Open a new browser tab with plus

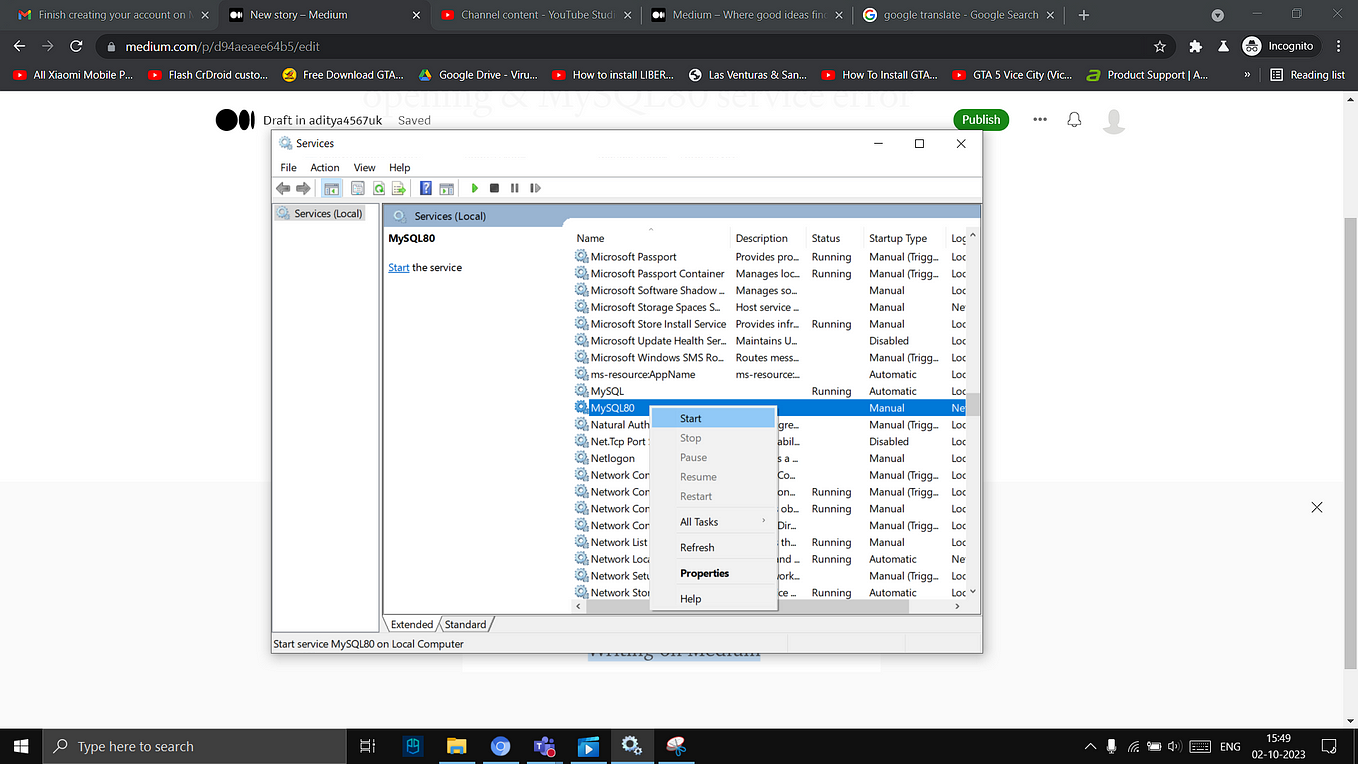point(1084,15)
